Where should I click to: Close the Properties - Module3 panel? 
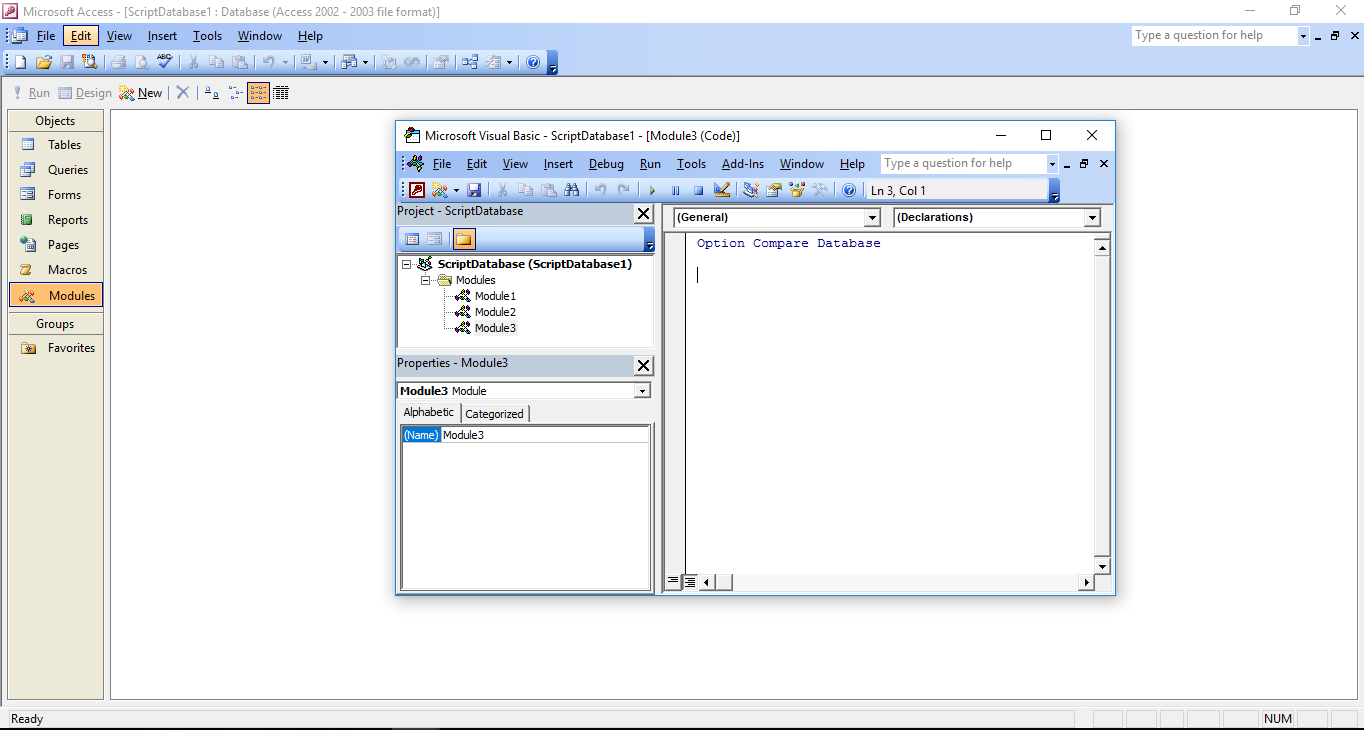point(643,365)
